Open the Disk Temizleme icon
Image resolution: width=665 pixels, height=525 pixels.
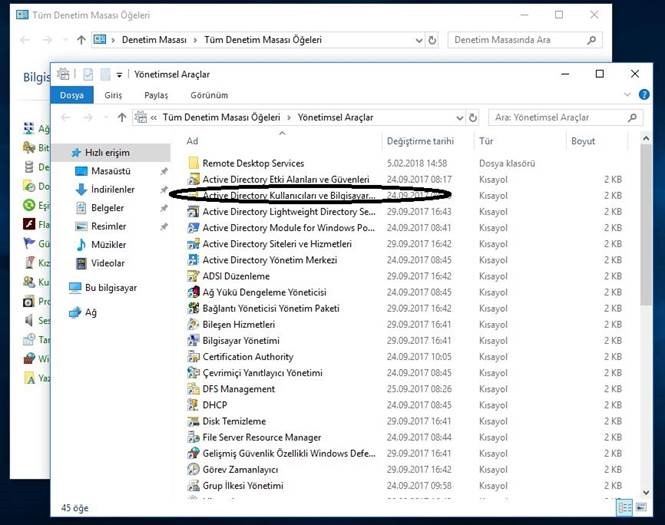[193, 421]
